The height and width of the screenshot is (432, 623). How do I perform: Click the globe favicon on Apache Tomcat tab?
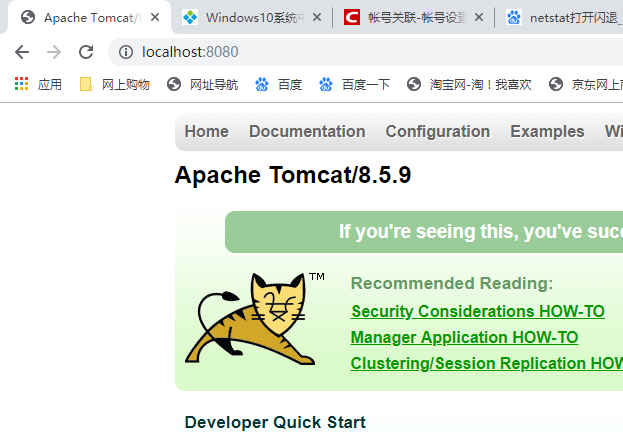[x=28, y=17]
